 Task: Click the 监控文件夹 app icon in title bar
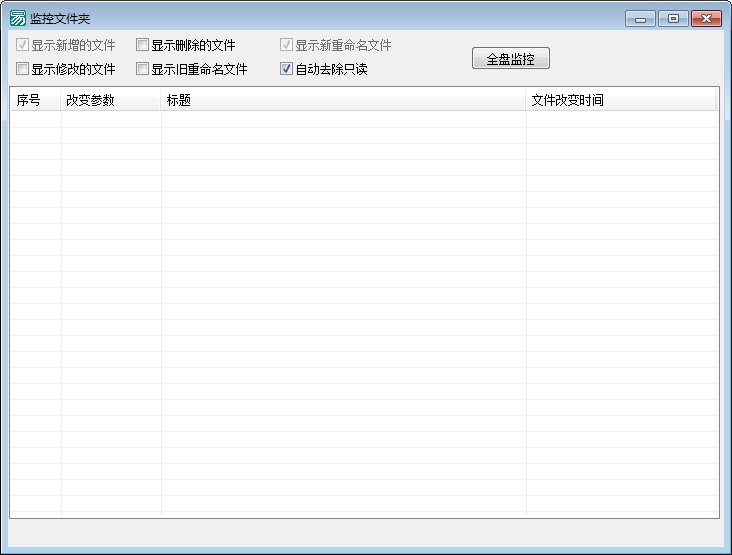click(x=18, y=18)
